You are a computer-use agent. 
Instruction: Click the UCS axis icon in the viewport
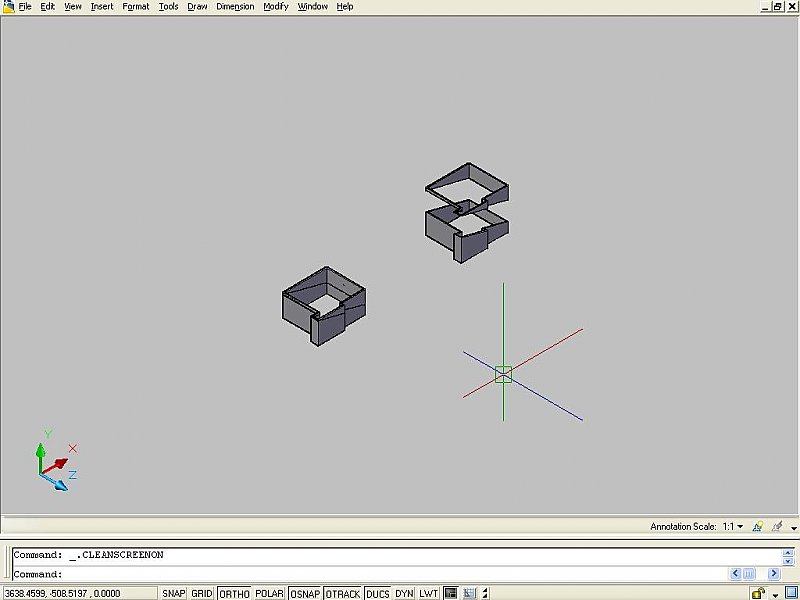56,462
